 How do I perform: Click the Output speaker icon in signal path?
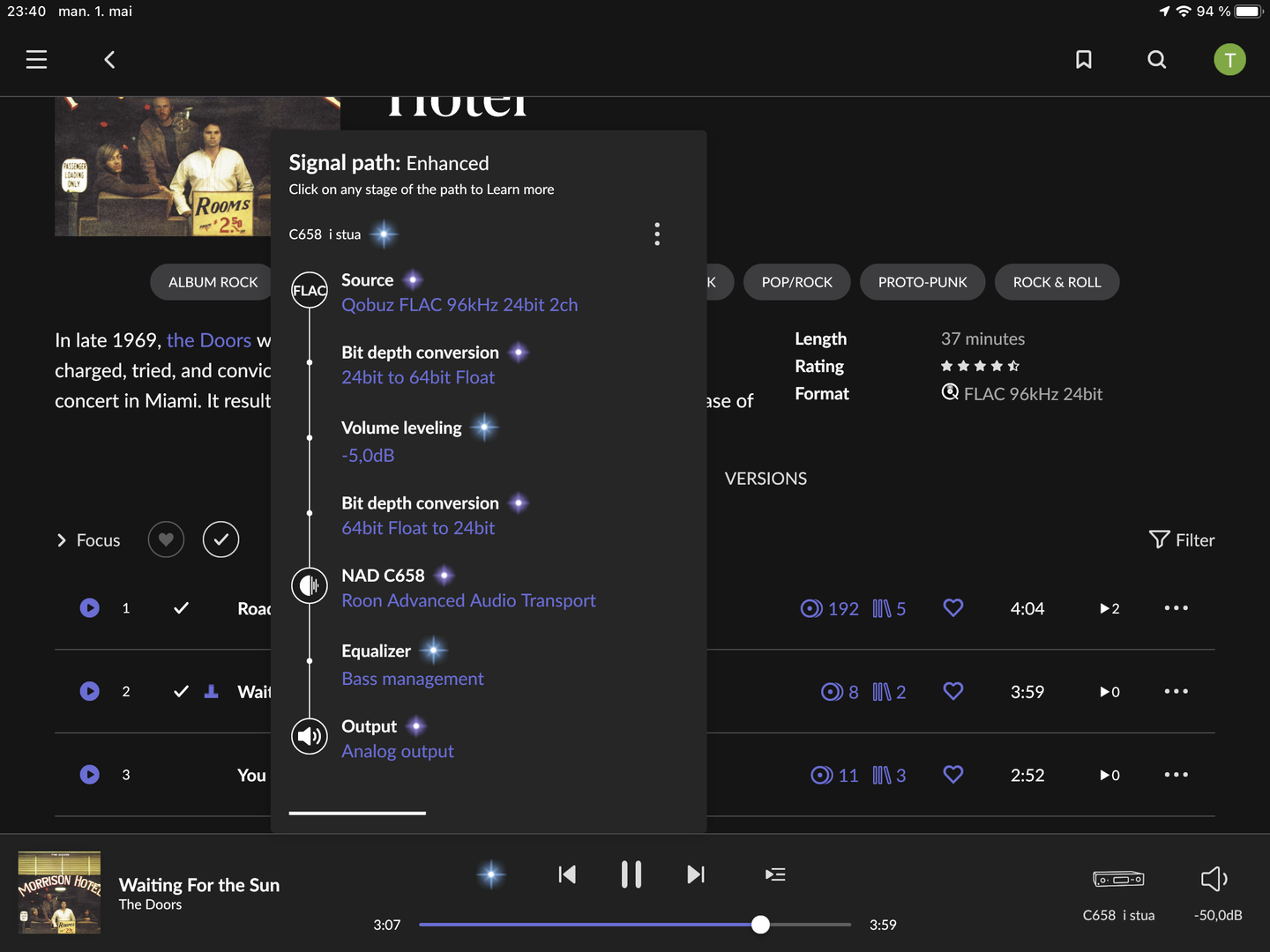(310, 736)
